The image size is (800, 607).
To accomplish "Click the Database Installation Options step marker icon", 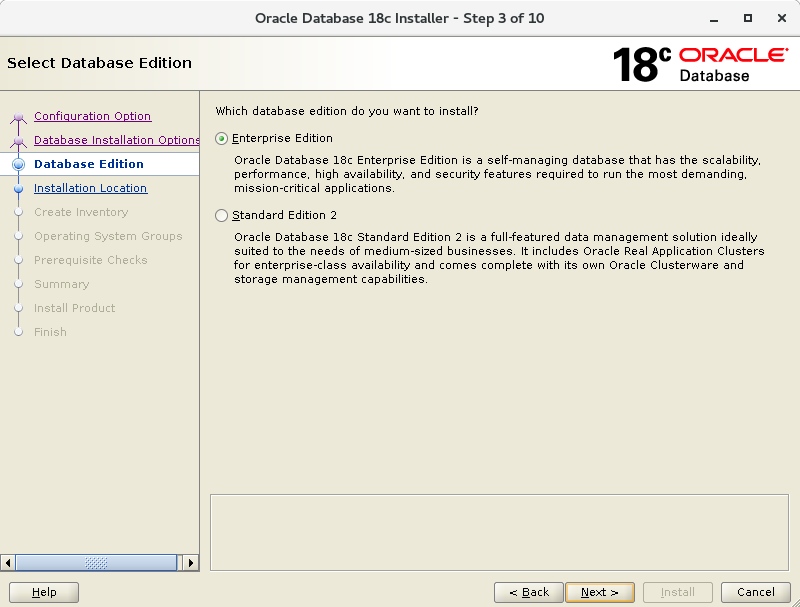I will tap(18, 141).
